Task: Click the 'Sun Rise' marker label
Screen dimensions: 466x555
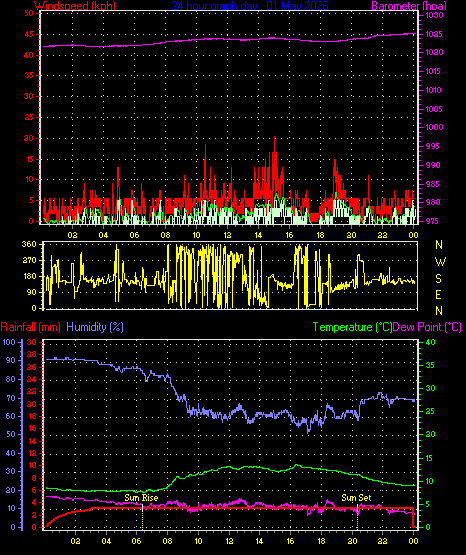Action: click(x=141, y=498)
